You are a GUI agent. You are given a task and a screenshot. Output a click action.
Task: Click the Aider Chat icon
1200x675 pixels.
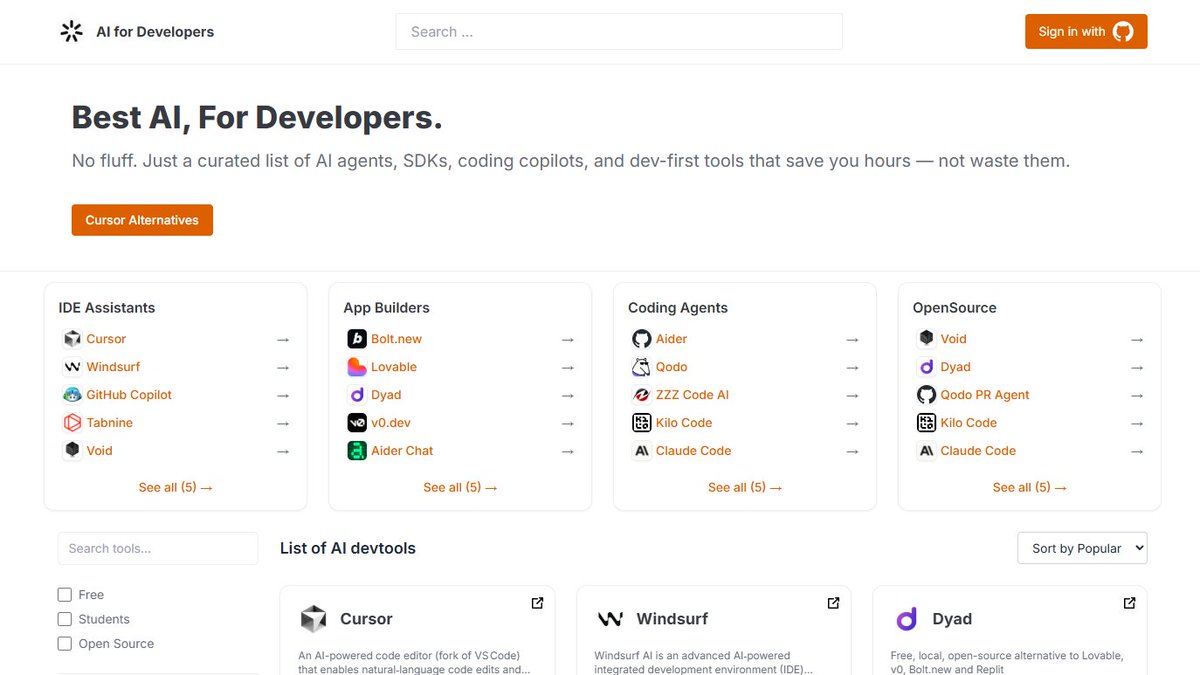click(357, 451)
